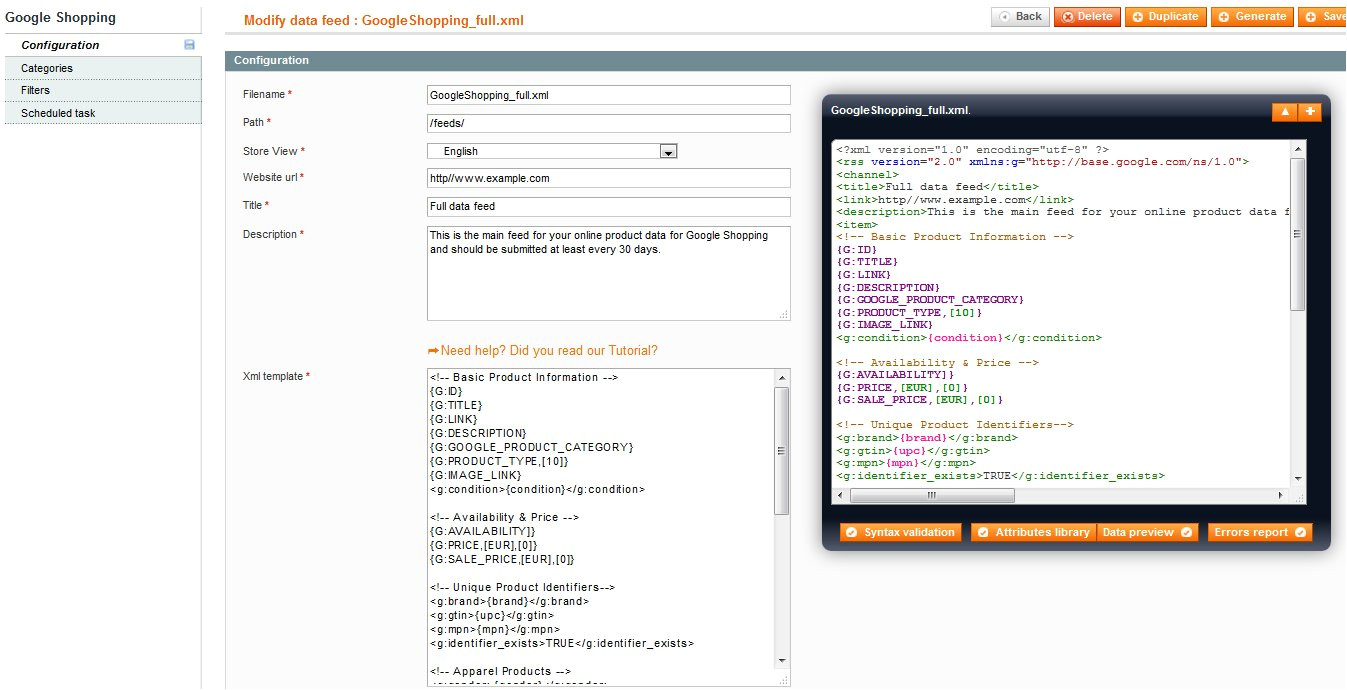Click '<g:brand>{brand}</g:brand>' line in Xml template

(509, 601)
